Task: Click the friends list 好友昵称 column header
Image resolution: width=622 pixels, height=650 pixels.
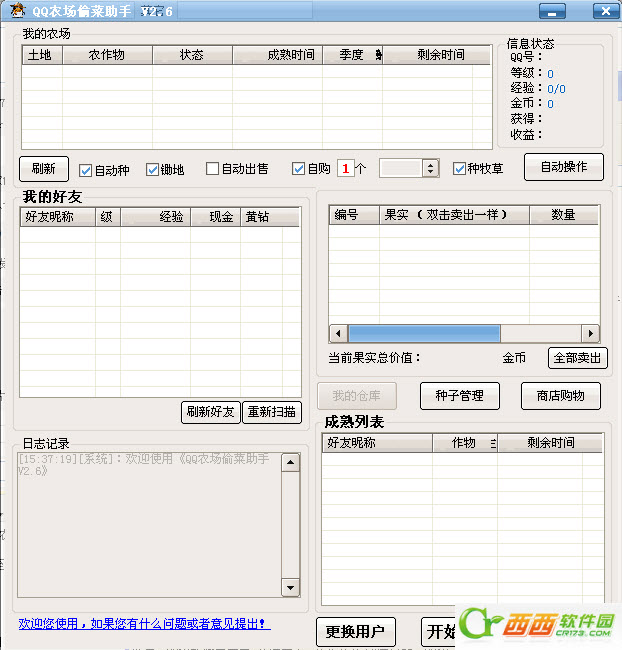Action: [57, 217]
